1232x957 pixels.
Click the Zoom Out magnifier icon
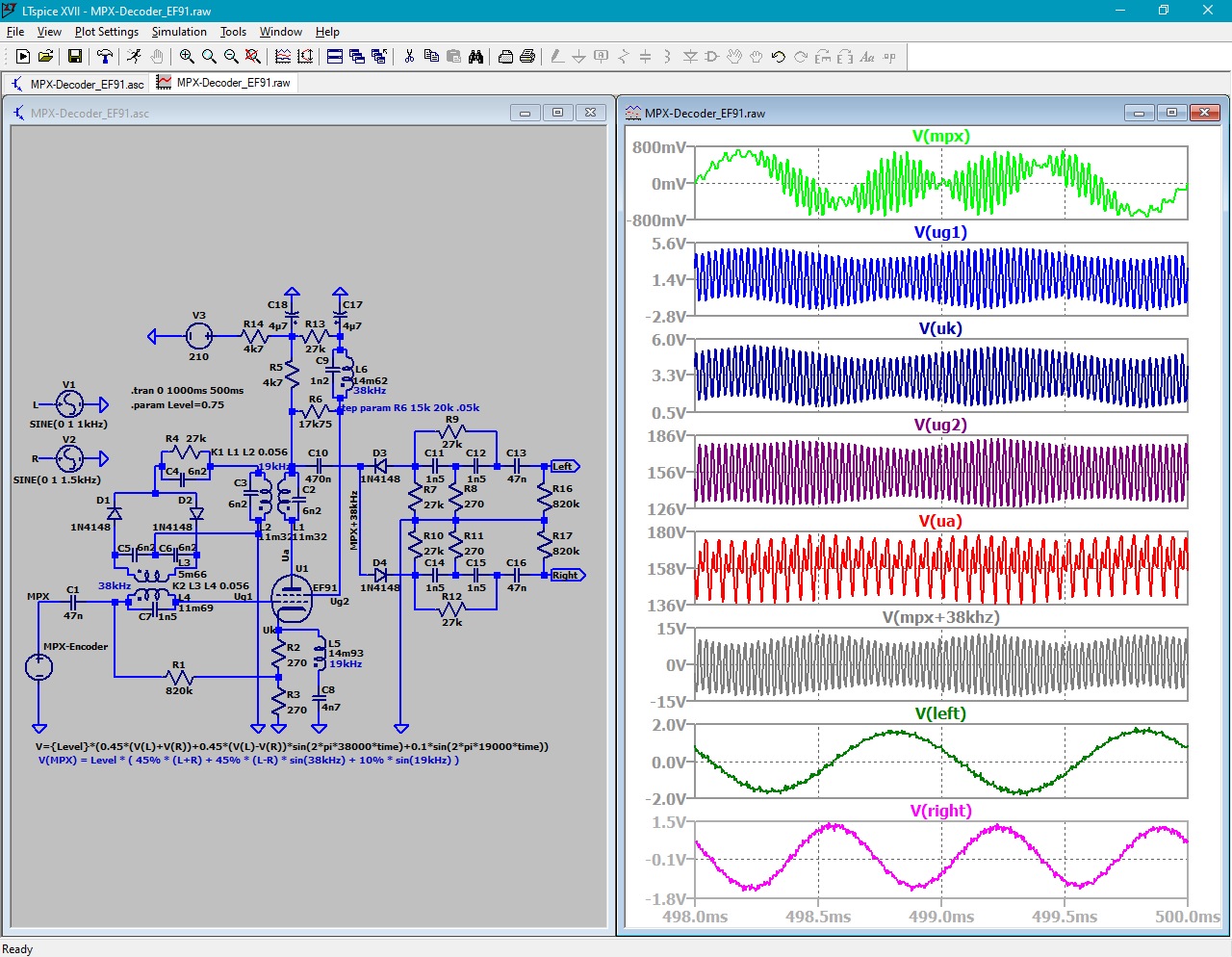(231, 57)
